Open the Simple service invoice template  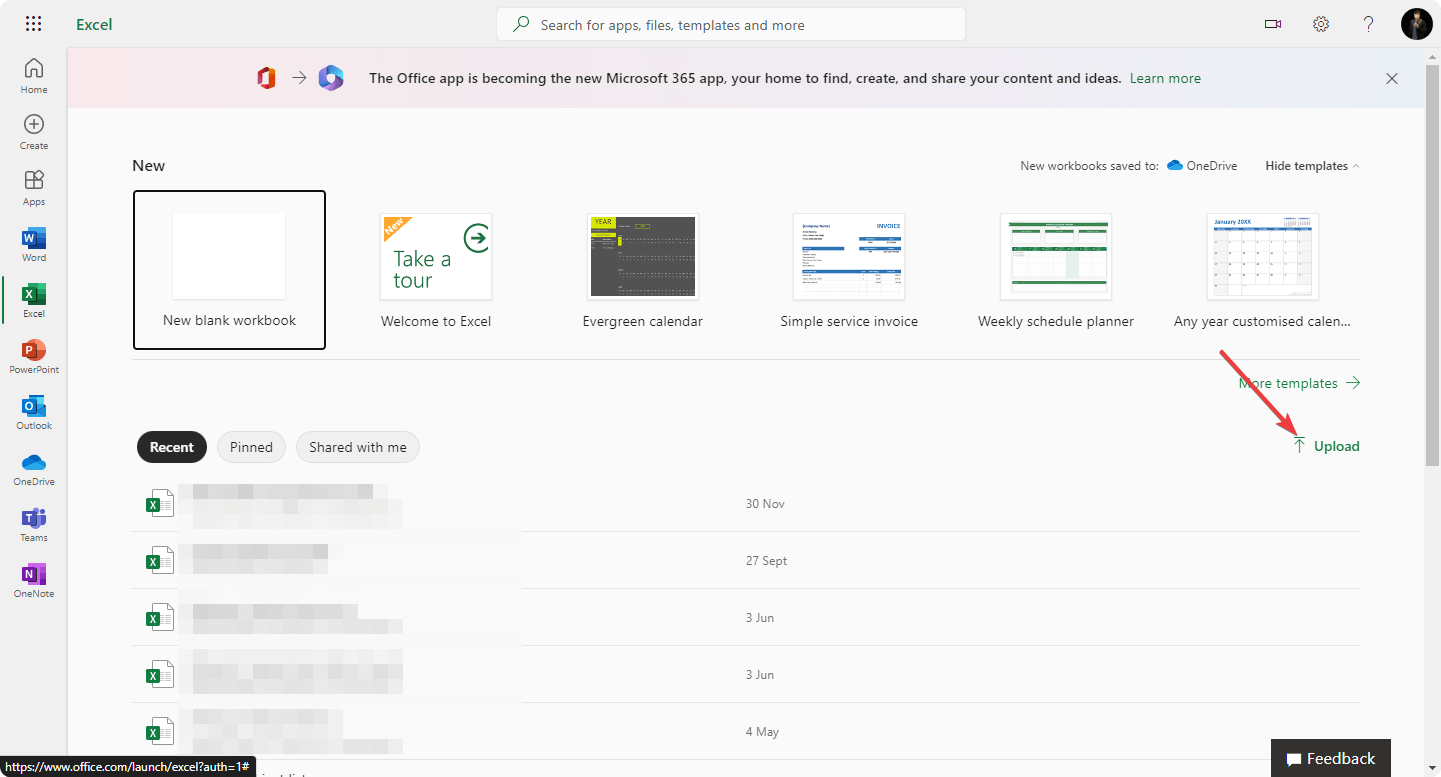(849, 270)
